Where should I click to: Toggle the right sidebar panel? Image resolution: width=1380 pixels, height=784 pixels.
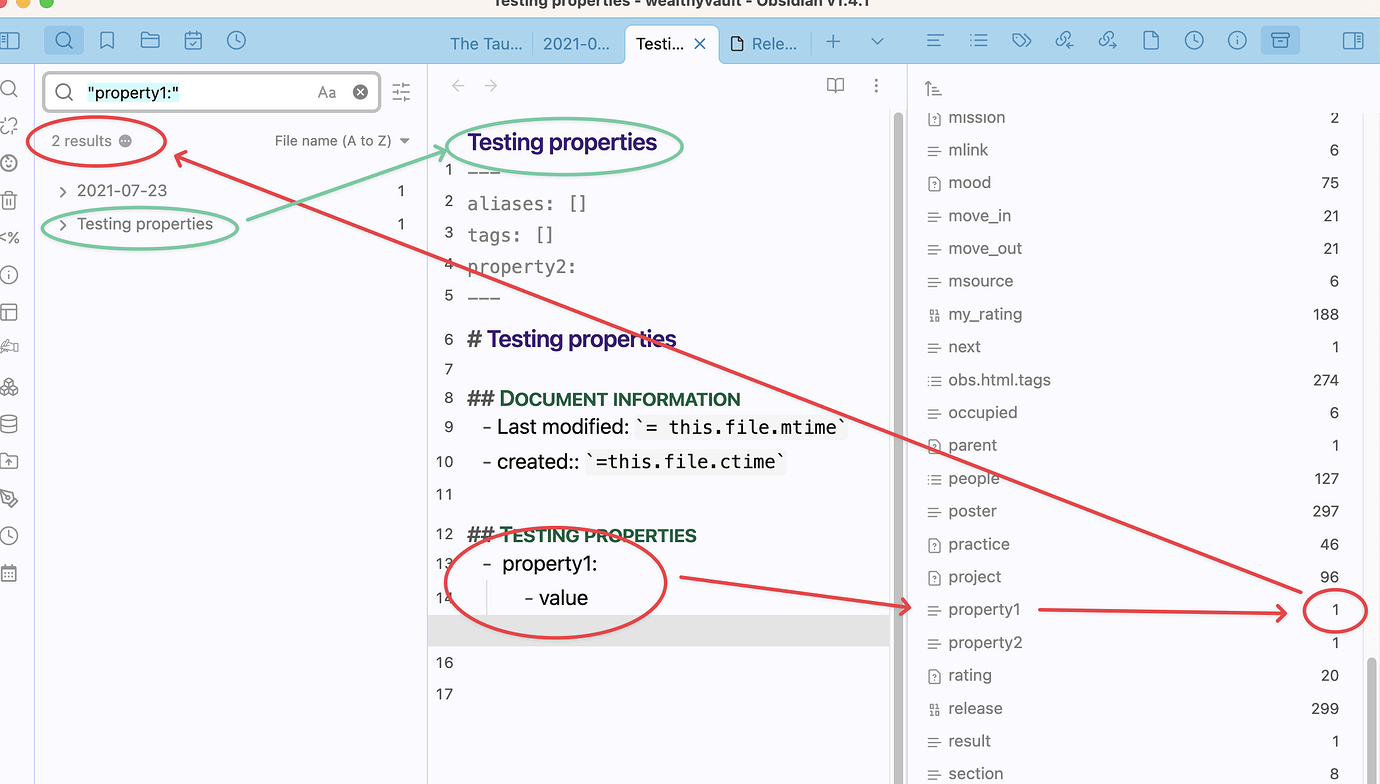tap(1353, 40)
